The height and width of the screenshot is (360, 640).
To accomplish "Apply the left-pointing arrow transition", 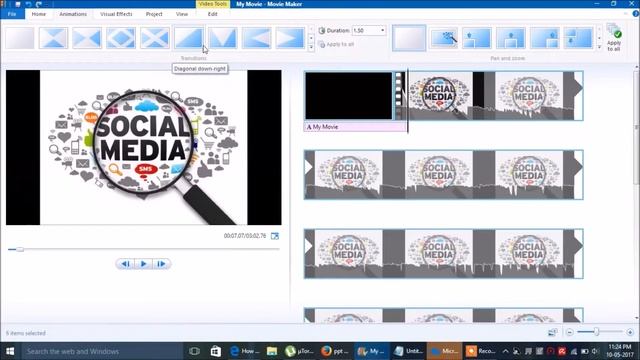I will (x=256, y=38).
